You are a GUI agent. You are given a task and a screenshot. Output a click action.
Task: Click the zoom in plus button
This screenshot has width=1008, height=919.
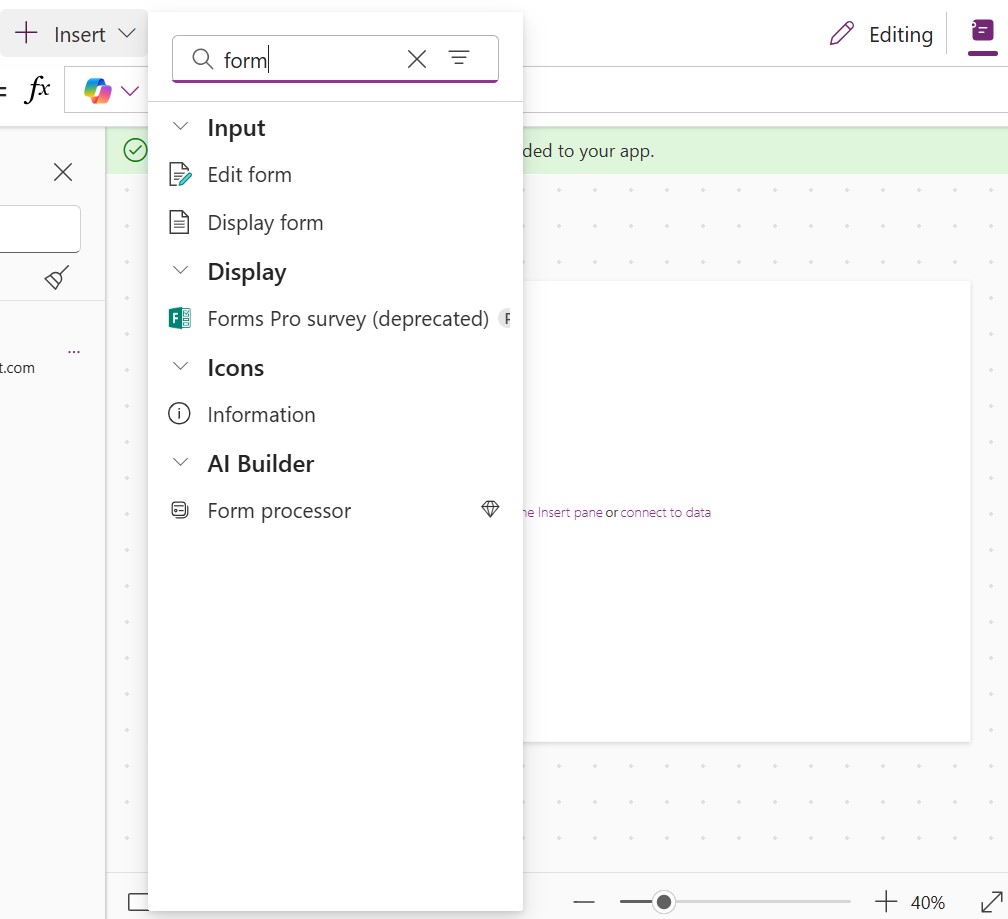886,902
